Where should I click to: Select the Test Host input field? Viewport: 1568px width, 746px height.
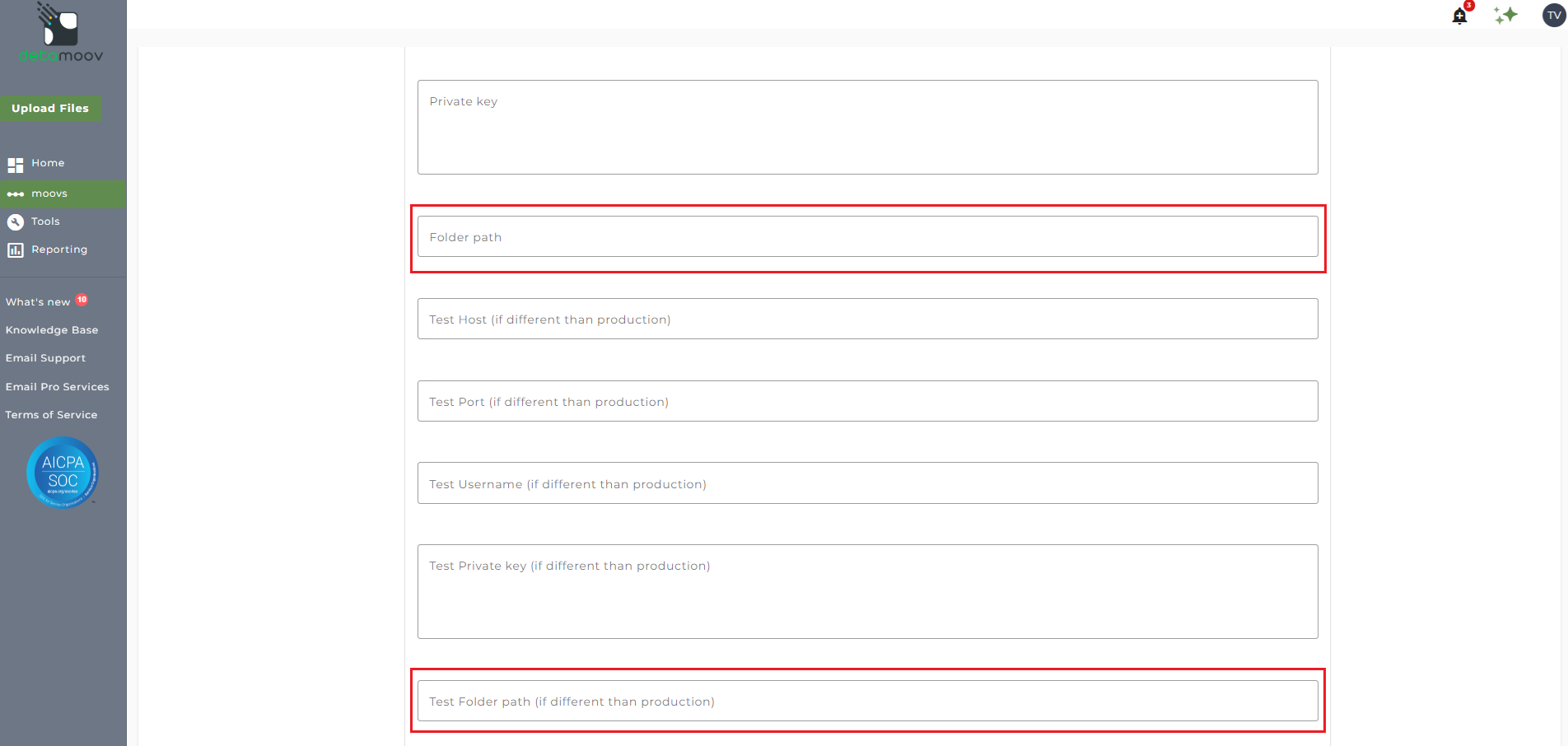point(867,319)
